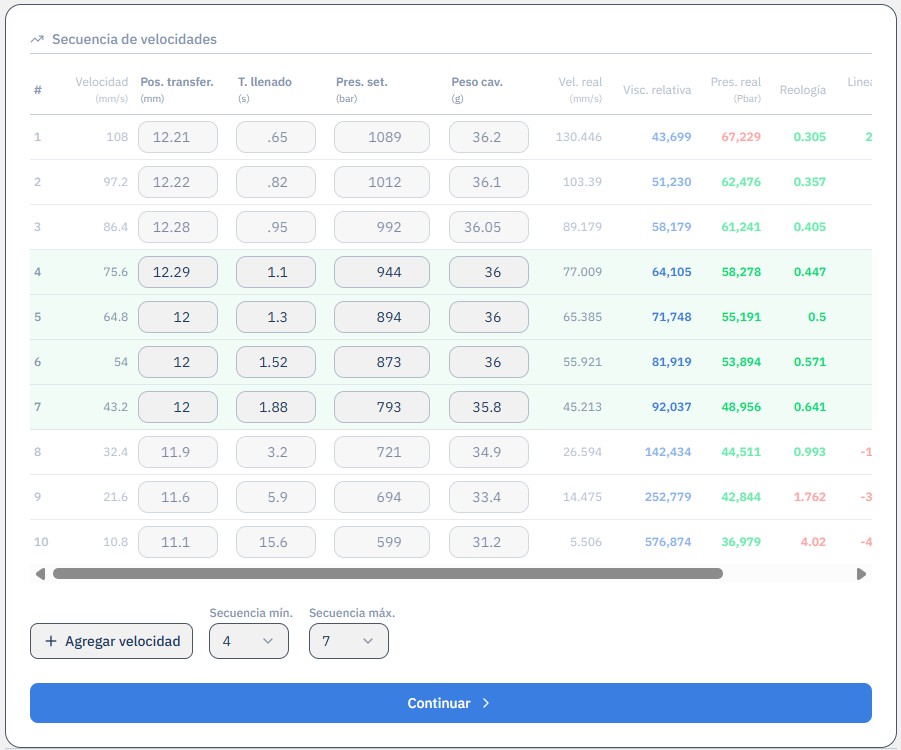Viewport: 901px width, 750px height.
Task: Select Peso cav. field in row 6
Action: [x=489, y=362]
